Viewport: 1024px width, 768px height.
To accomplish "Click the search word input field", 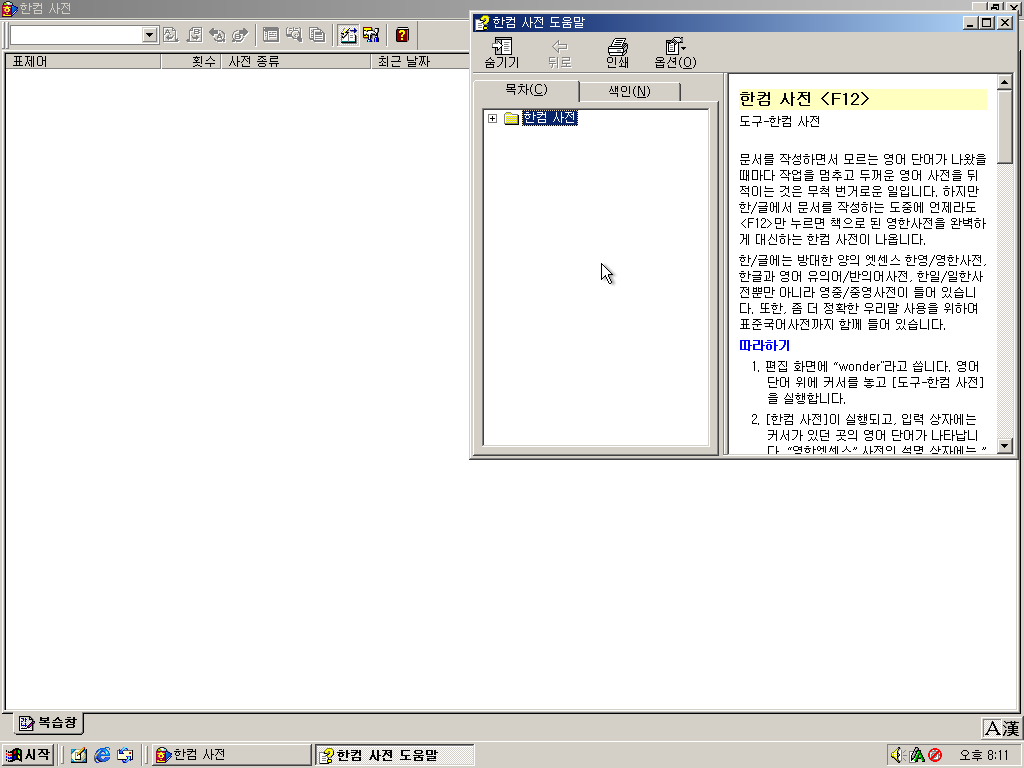I will [76, 35].
